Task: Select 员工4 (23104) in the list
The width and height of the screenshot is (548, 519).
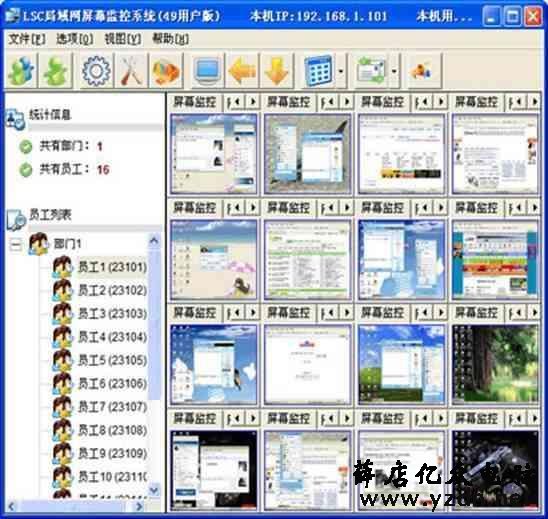Action: (112, 337)
